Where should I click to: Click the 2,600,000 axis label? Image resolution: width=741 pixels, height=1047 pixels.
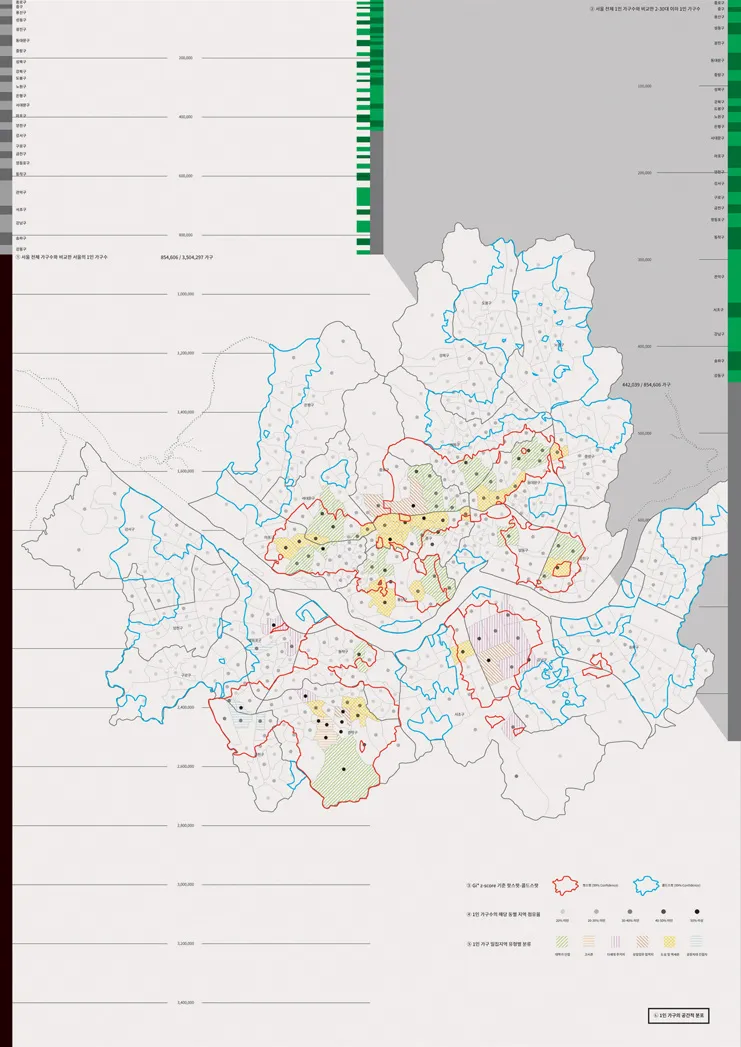[x=186, y=767]
